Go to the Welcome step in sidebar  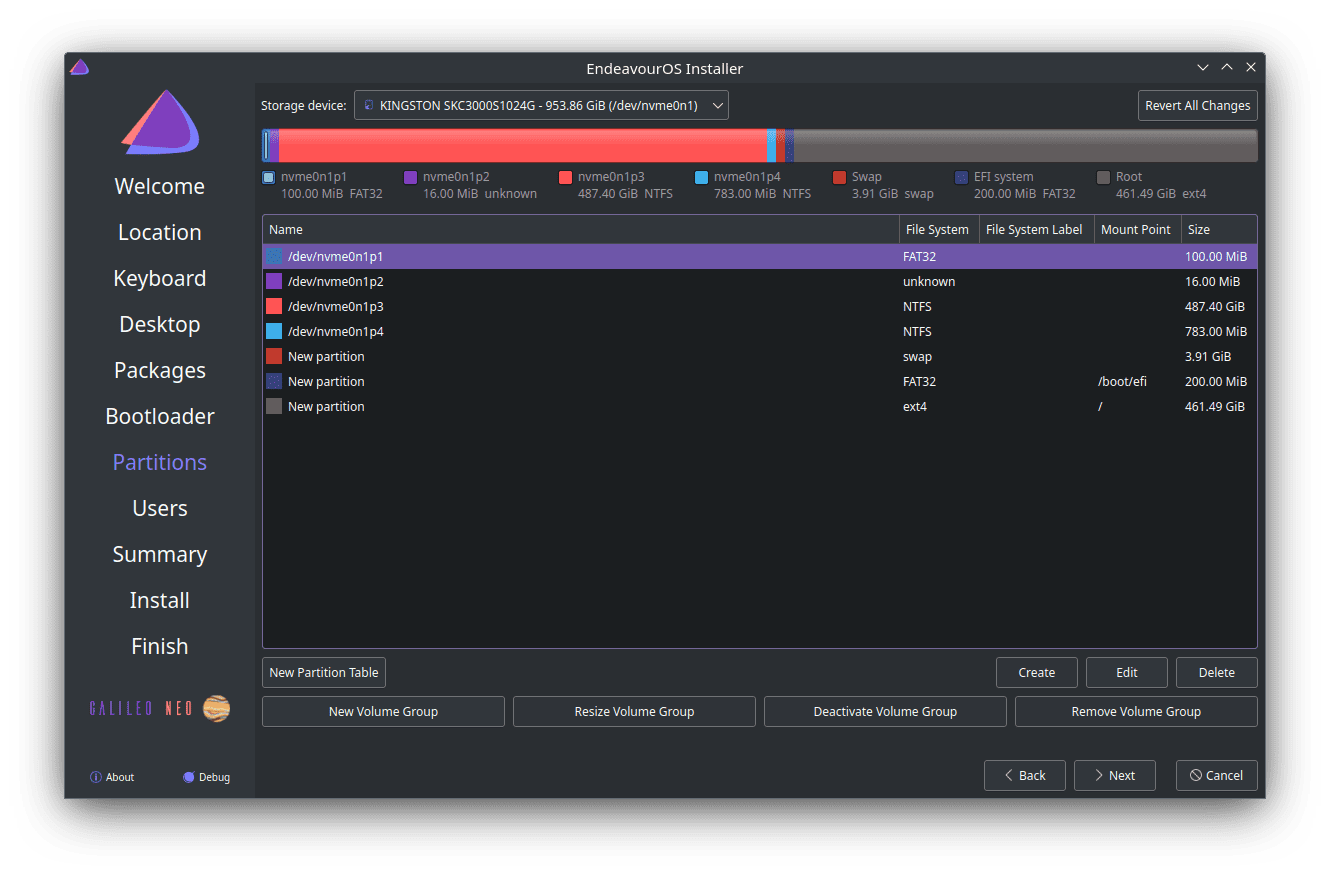[x=160, y=186]
